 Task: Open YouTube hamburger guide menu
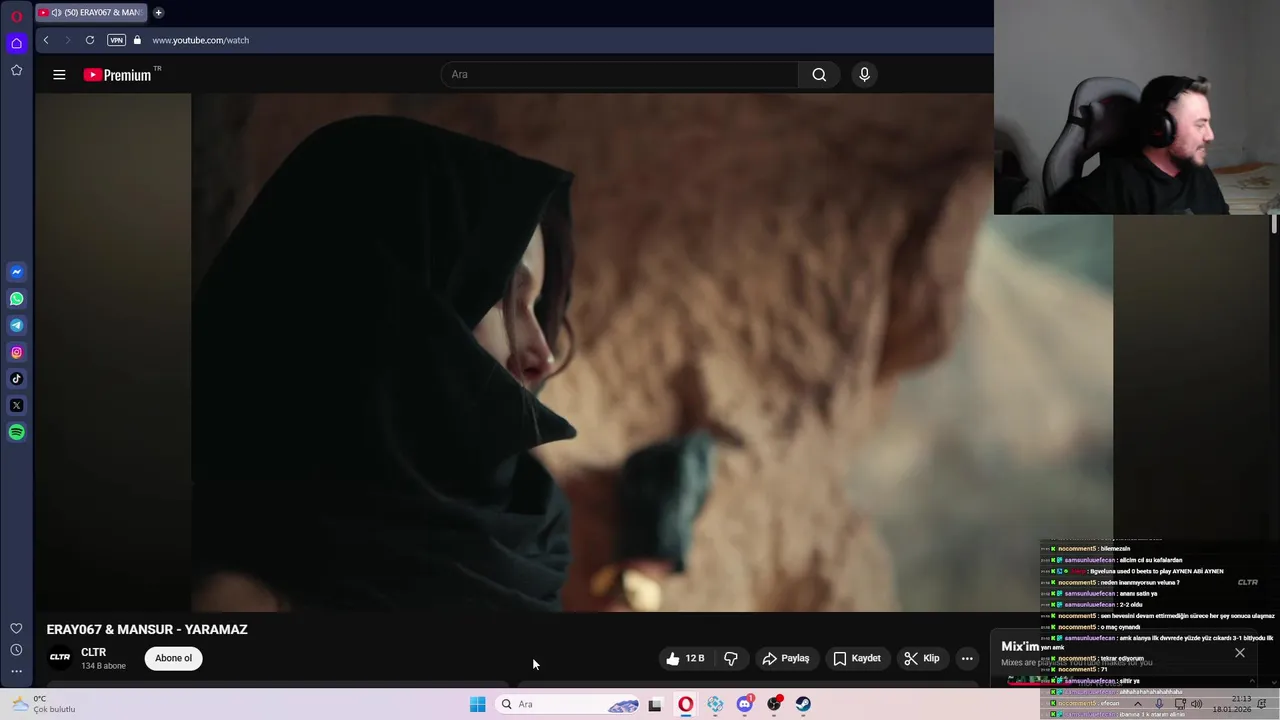(x=59, y=74)
